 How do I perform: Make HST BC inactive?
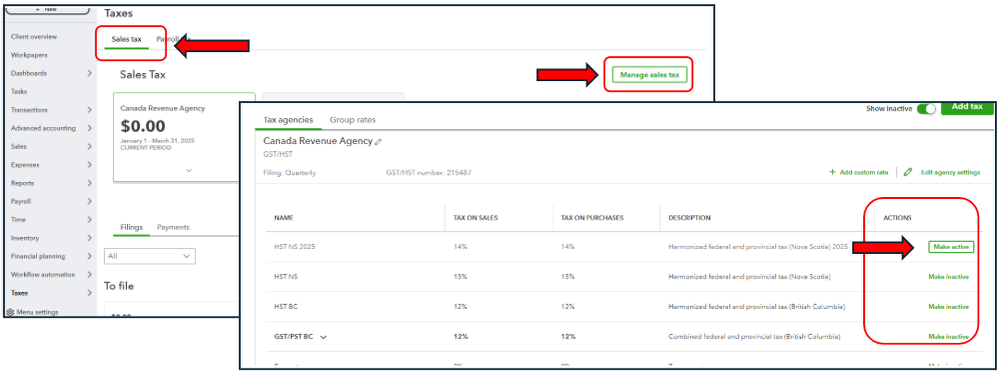point(949,307)
